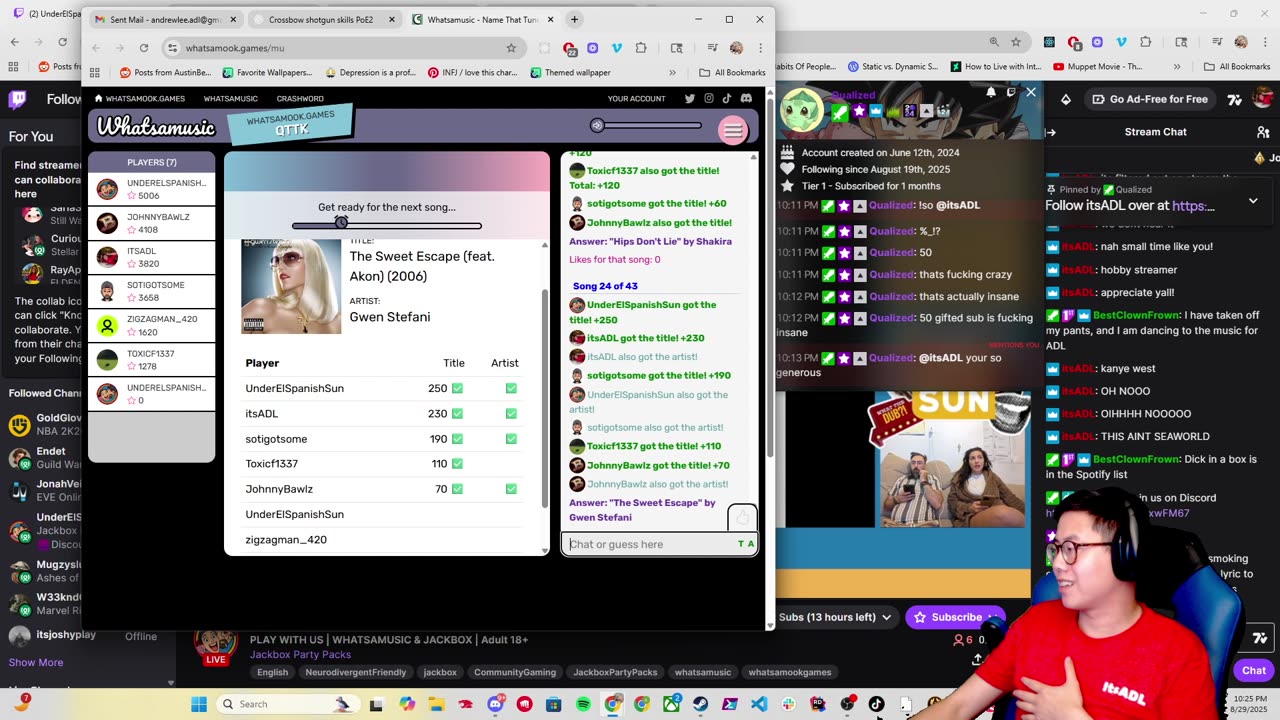Open the Vimeo extension in the front browser
The image size is (1280, 720).
click(x=616, y=48)
